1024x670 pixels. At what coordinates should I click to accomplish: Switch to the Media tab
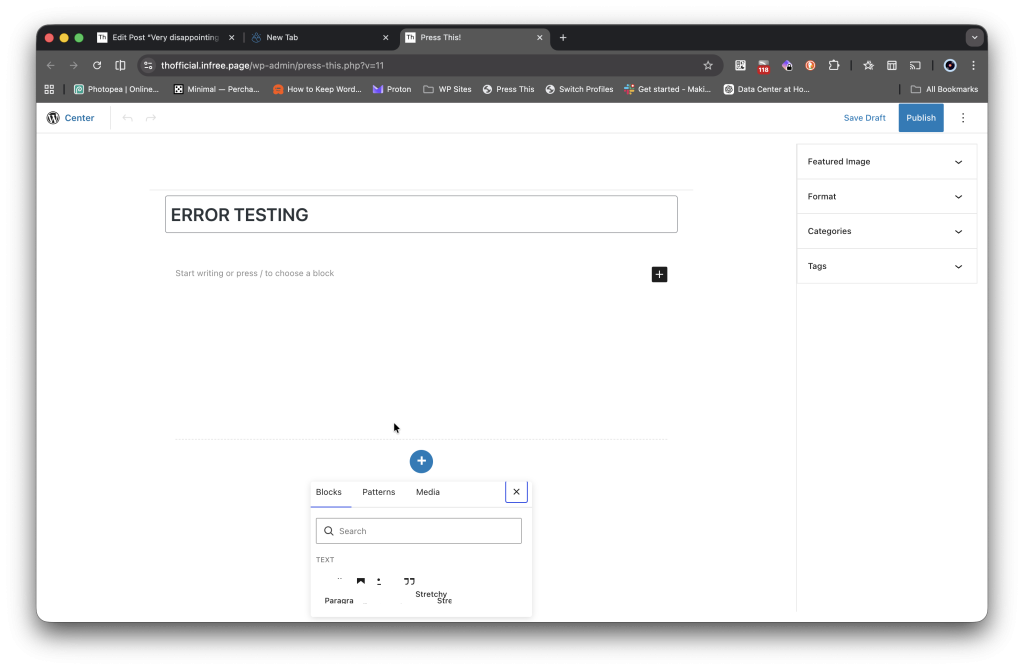click(427, 492)
